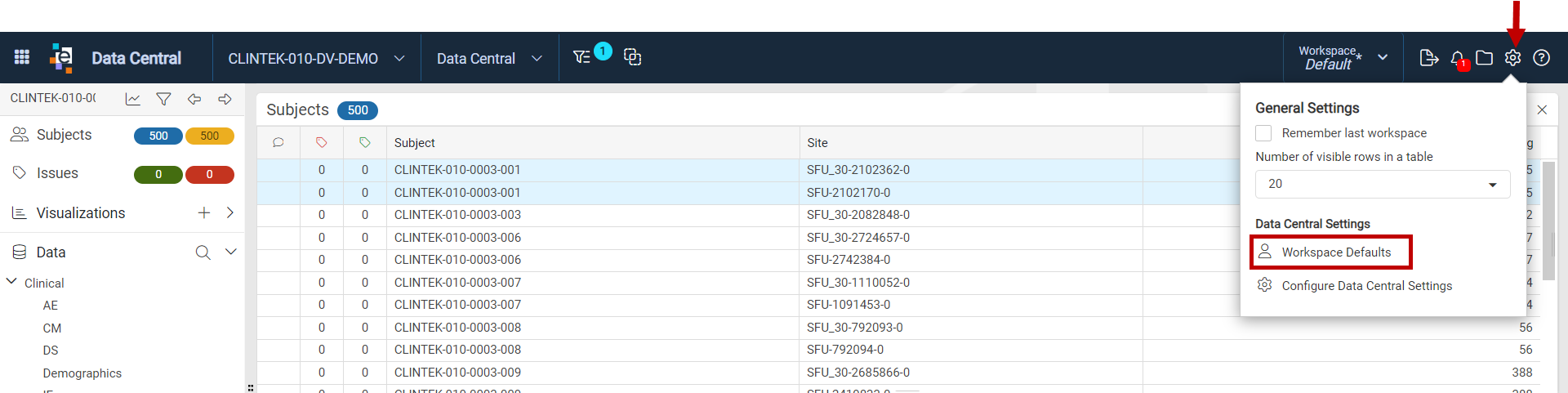Click the line chart icon in sidebar
Screen dimensions: 1568x393
(x=132, y=99)
